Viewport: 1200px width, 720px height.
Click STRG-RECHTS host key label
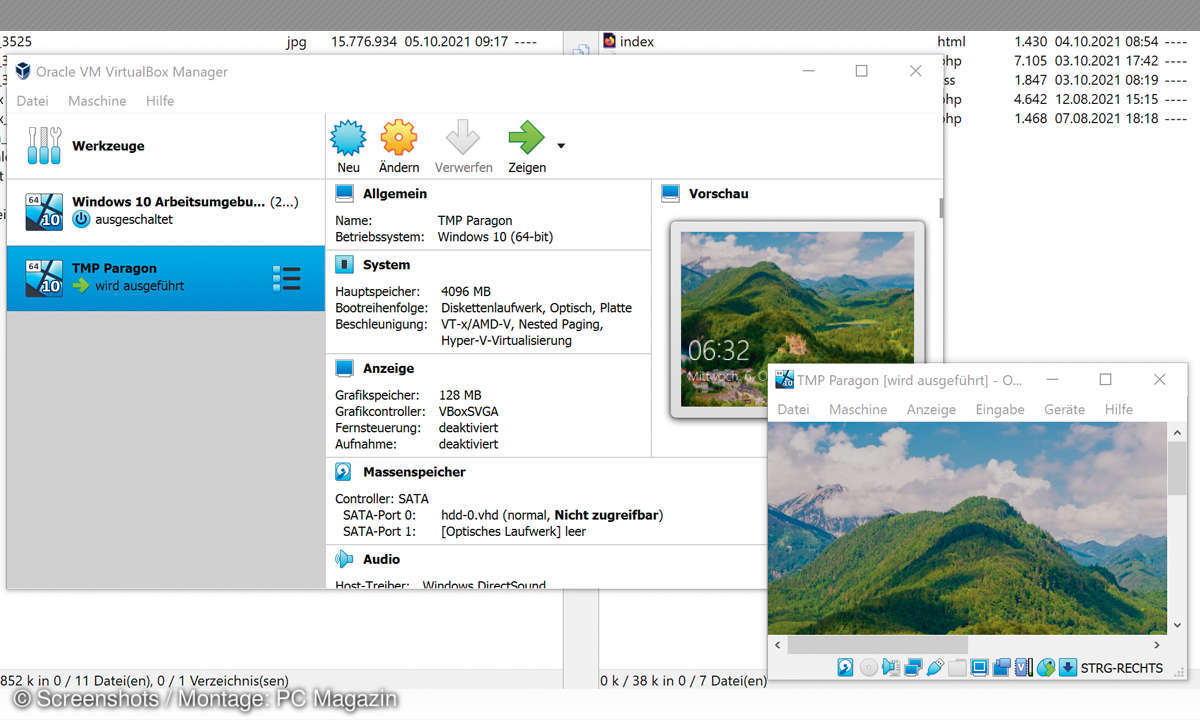(x=1121, y=668)
